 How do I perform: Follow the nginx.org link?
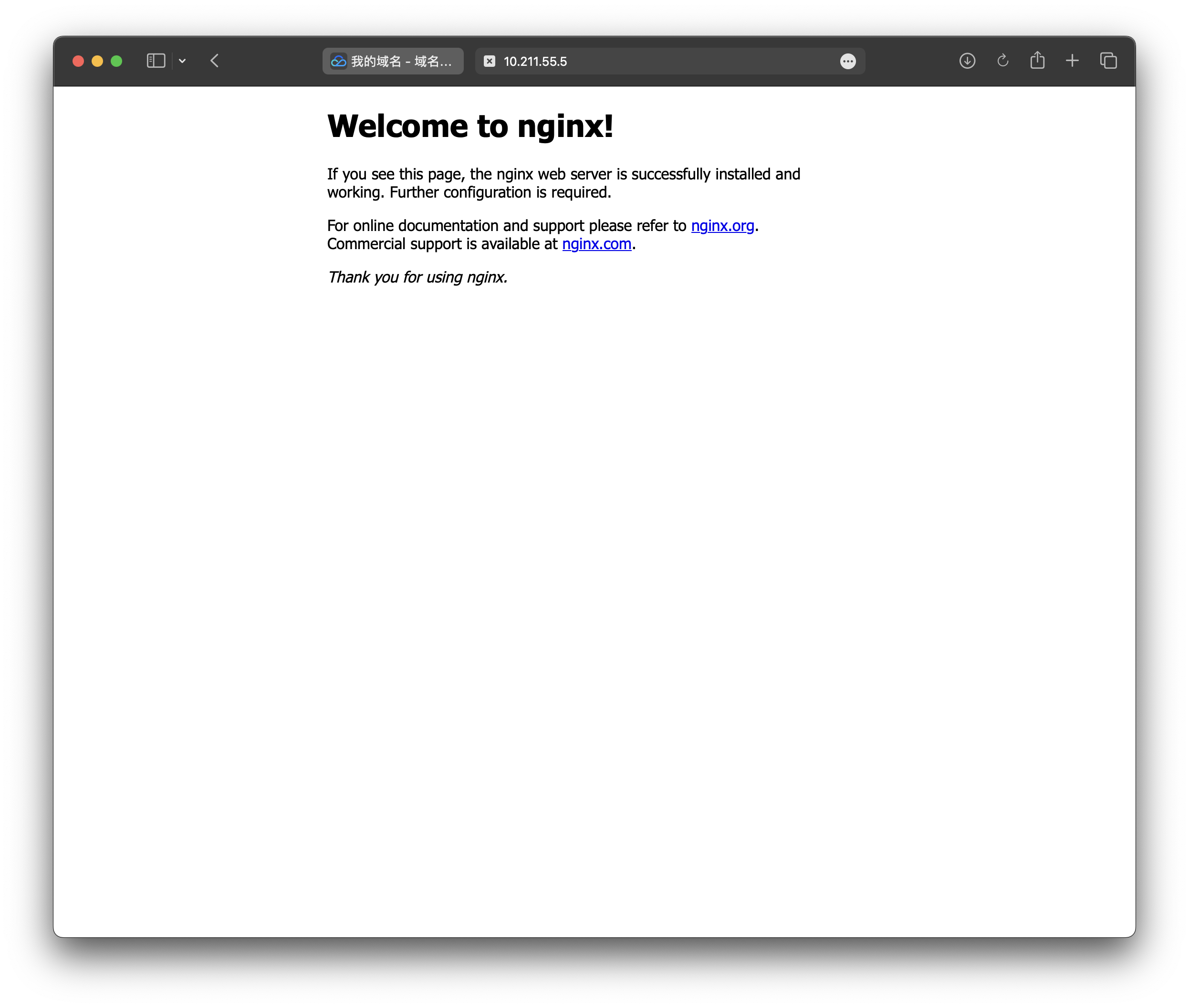point(722,226)
